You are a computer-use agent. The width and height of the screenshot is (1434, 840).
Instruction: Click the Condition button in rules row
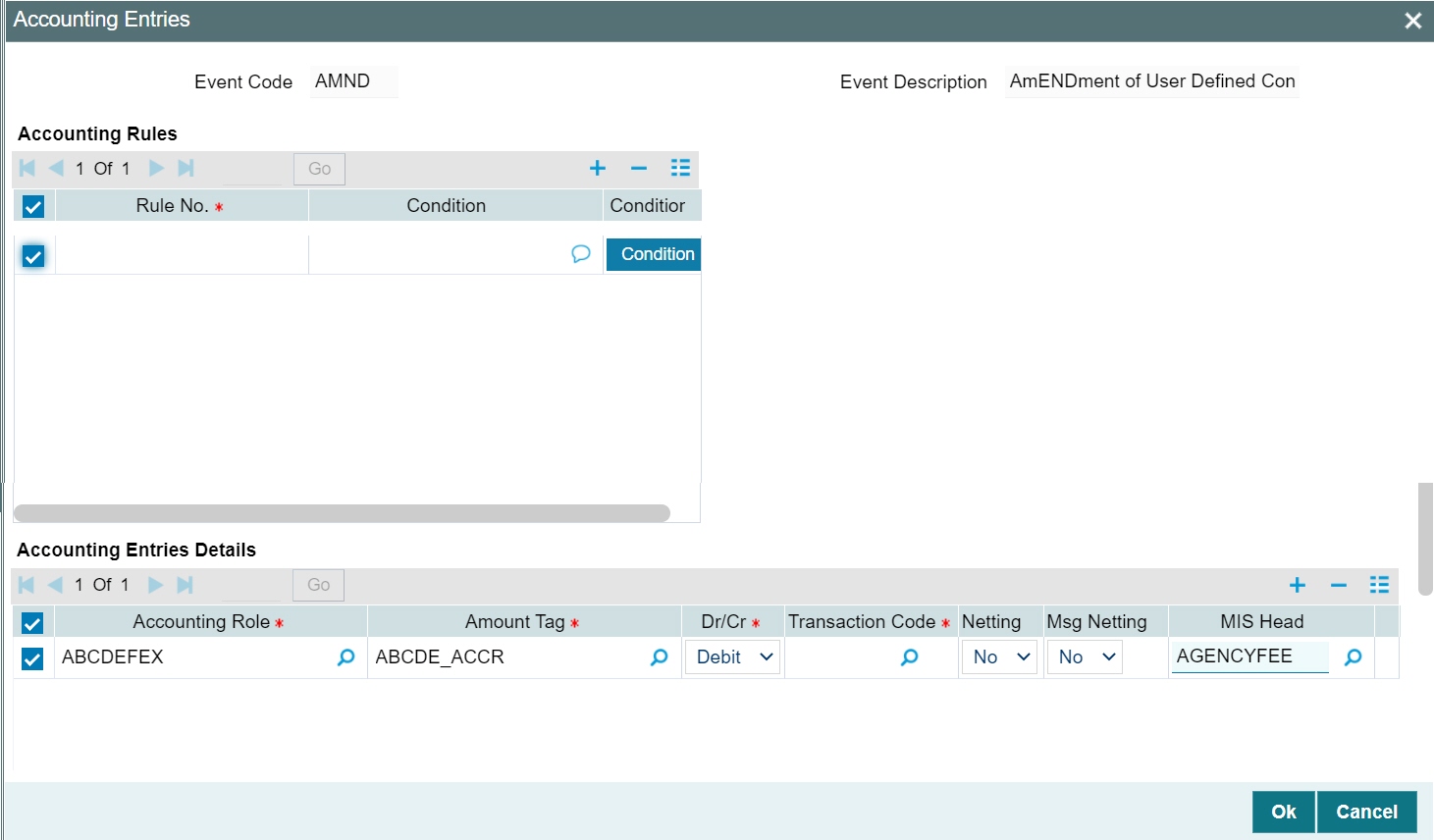(x=654, y=254)
